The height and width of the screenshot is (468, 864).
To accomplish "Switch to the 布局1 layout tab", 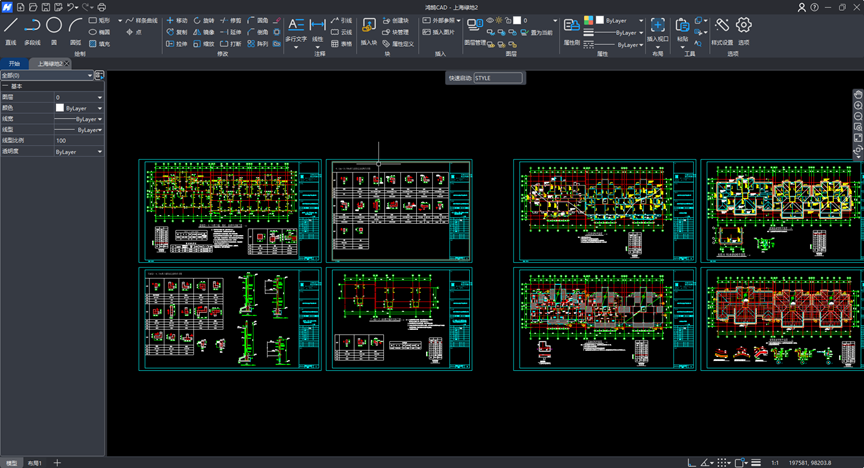I will tap(34, 463).
